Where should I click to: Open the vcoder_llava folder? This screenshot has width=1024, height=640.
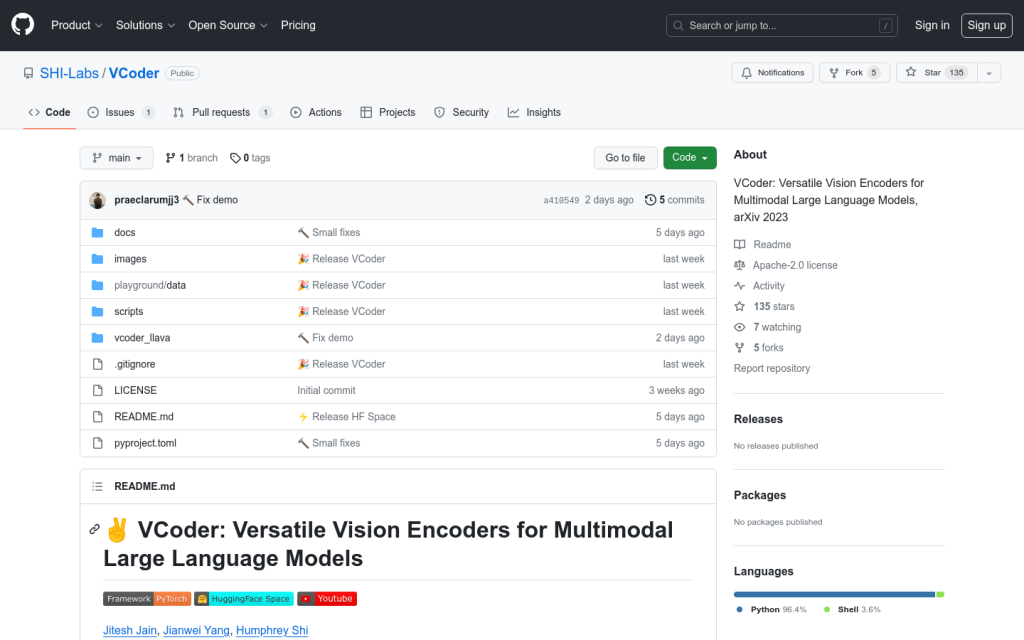[x=142, y=338]
